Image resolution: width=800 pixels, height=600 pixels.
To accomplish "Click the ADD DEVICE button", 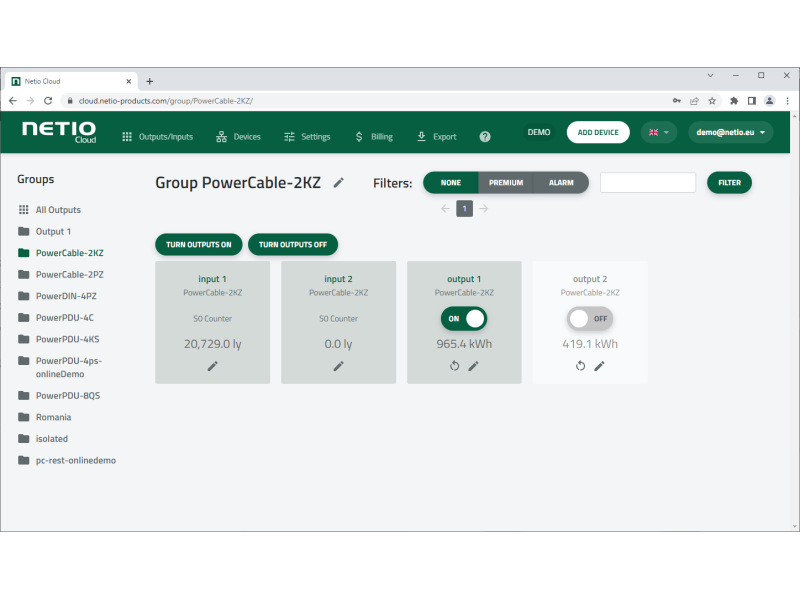I will (x=598, y=132).
